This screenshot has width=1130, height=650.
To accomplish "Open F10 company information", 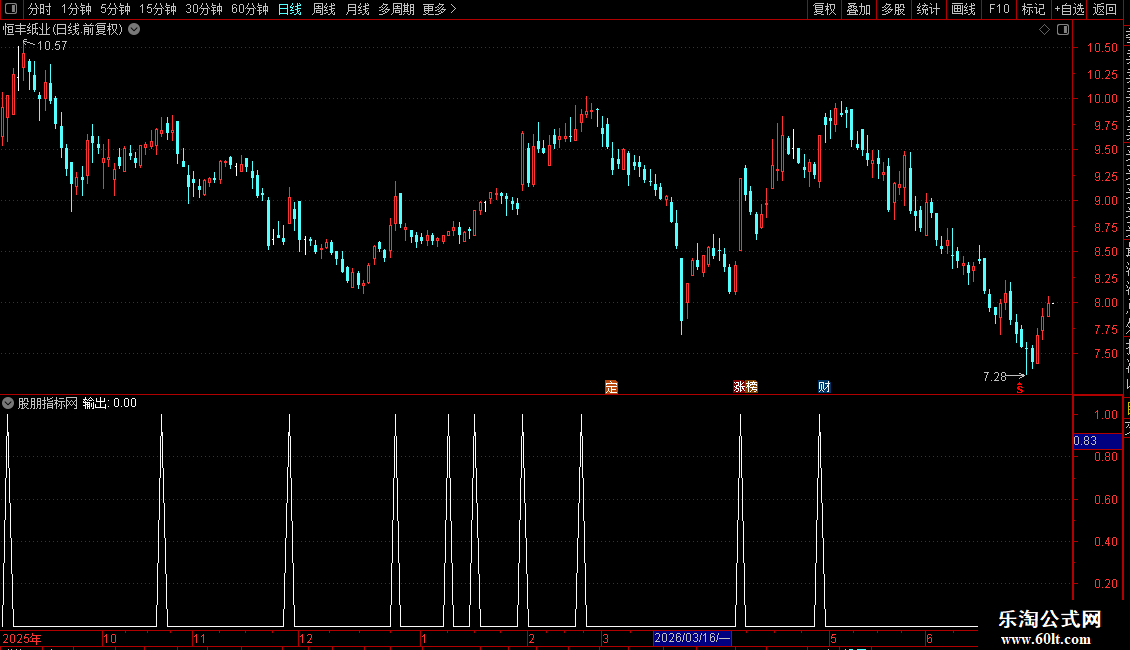I will (999, 9).
